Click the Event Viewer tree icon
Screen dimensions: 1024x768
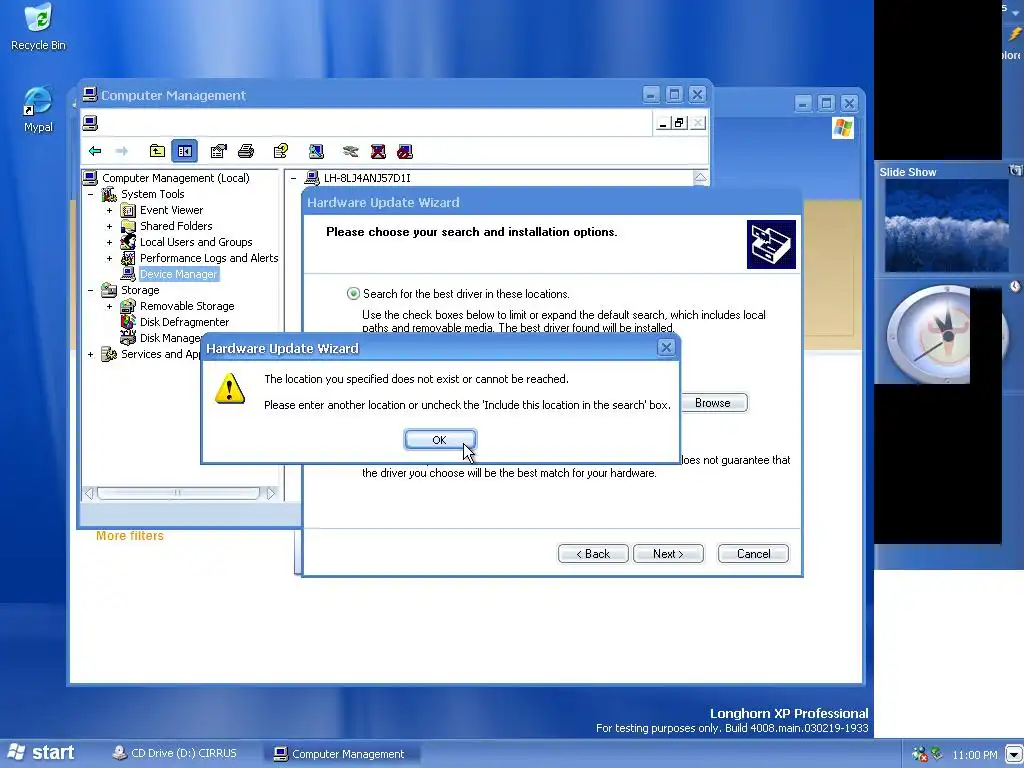tap(129, 210)
